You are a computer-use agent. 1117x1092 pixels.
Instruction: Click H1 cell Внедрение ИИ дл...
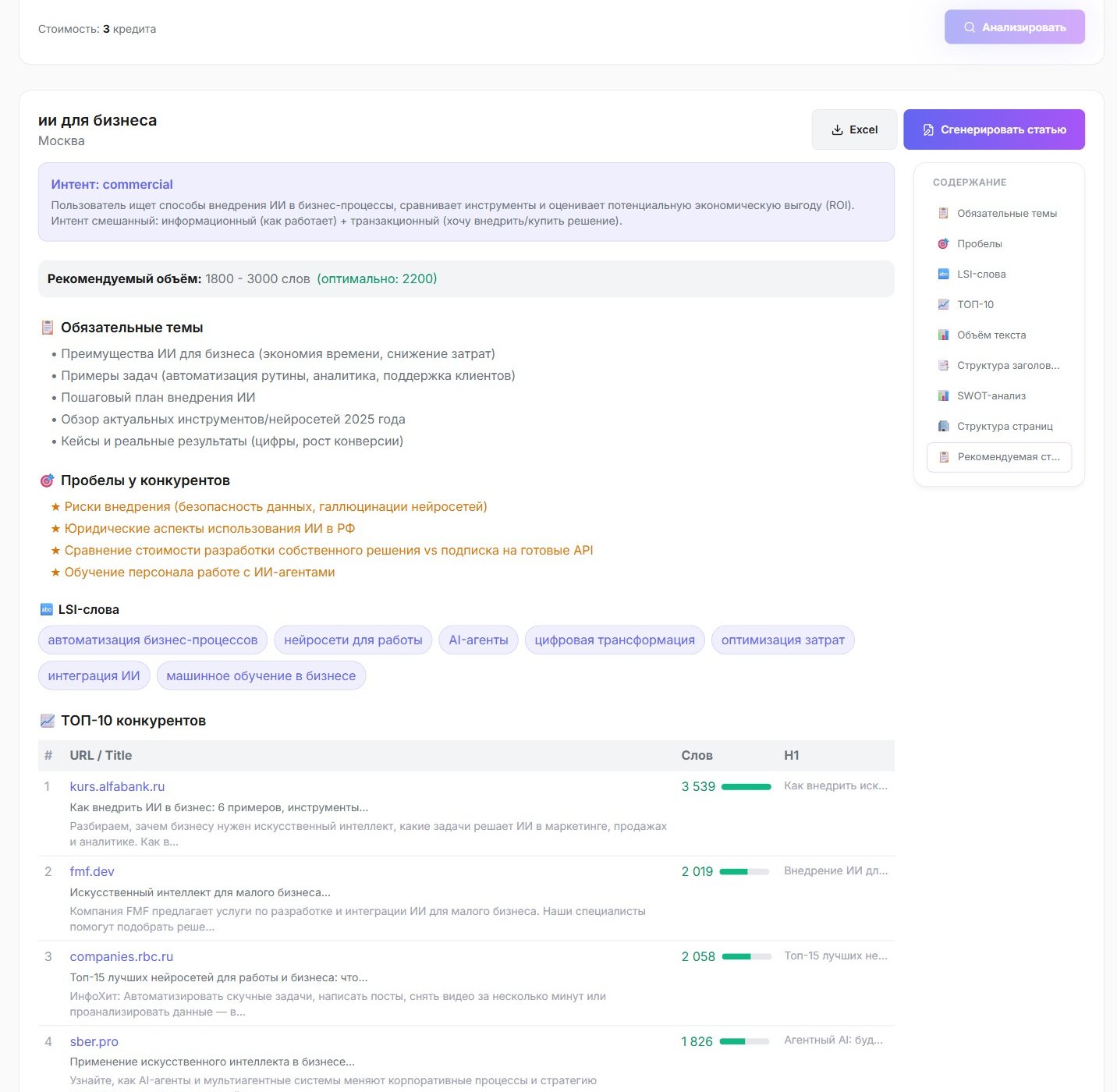coord(835,870)
